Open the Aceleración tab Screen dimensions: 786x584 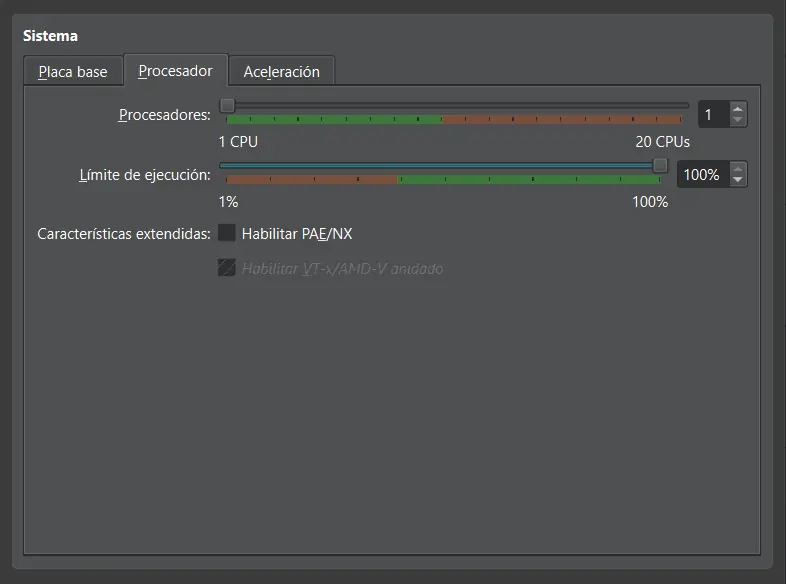tap(281, 72)
